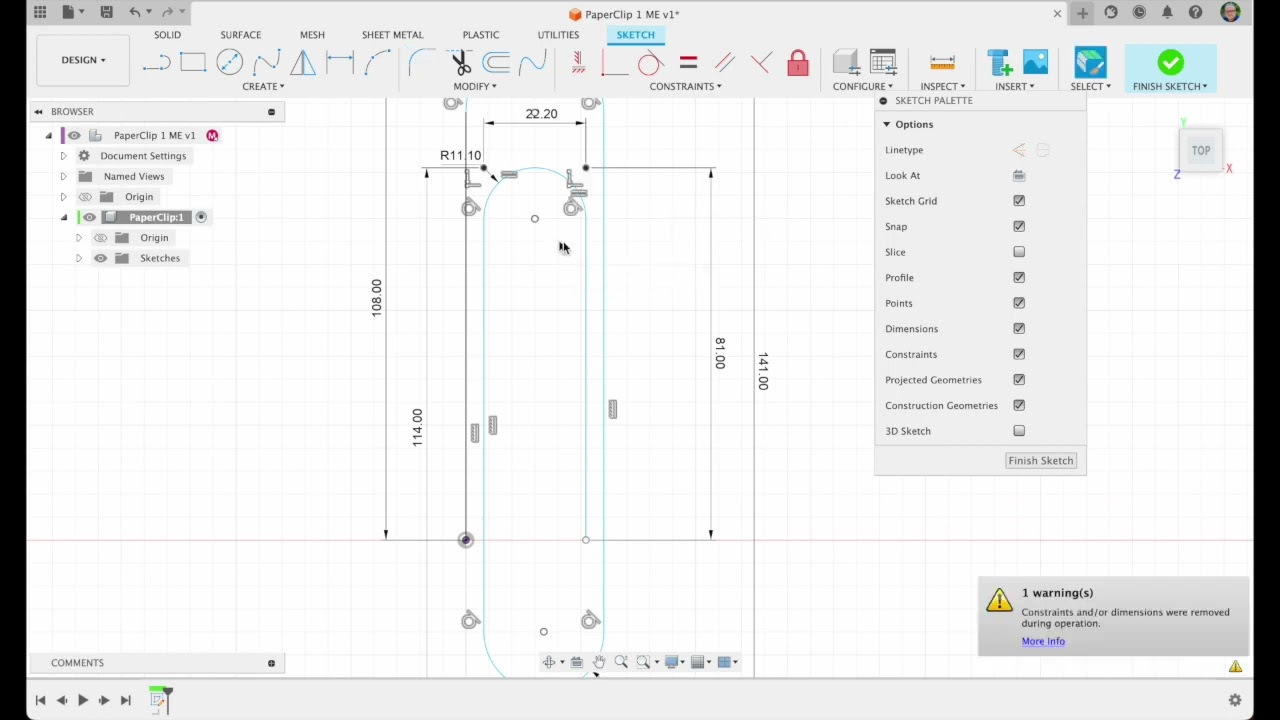Select the Trim scissors tool
This screenshot has width=1280, height=720.
pyautogui.click(x=460, y=64)
